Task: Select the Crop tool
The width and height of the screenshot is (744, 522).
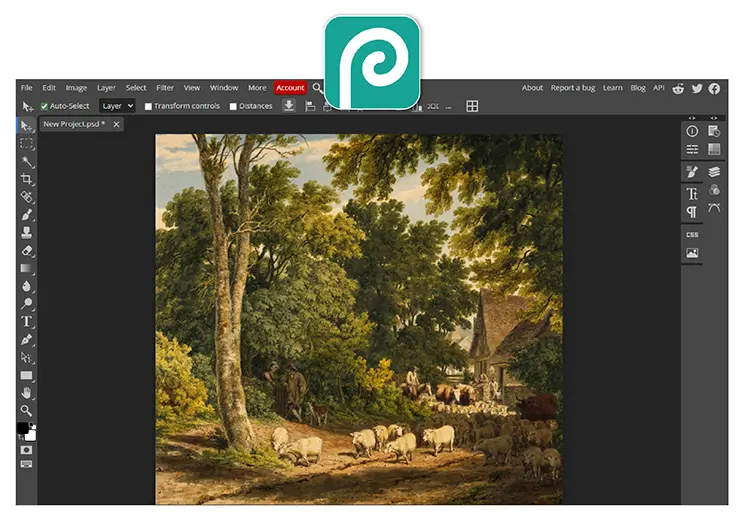Action: click(x=27, y=179)
